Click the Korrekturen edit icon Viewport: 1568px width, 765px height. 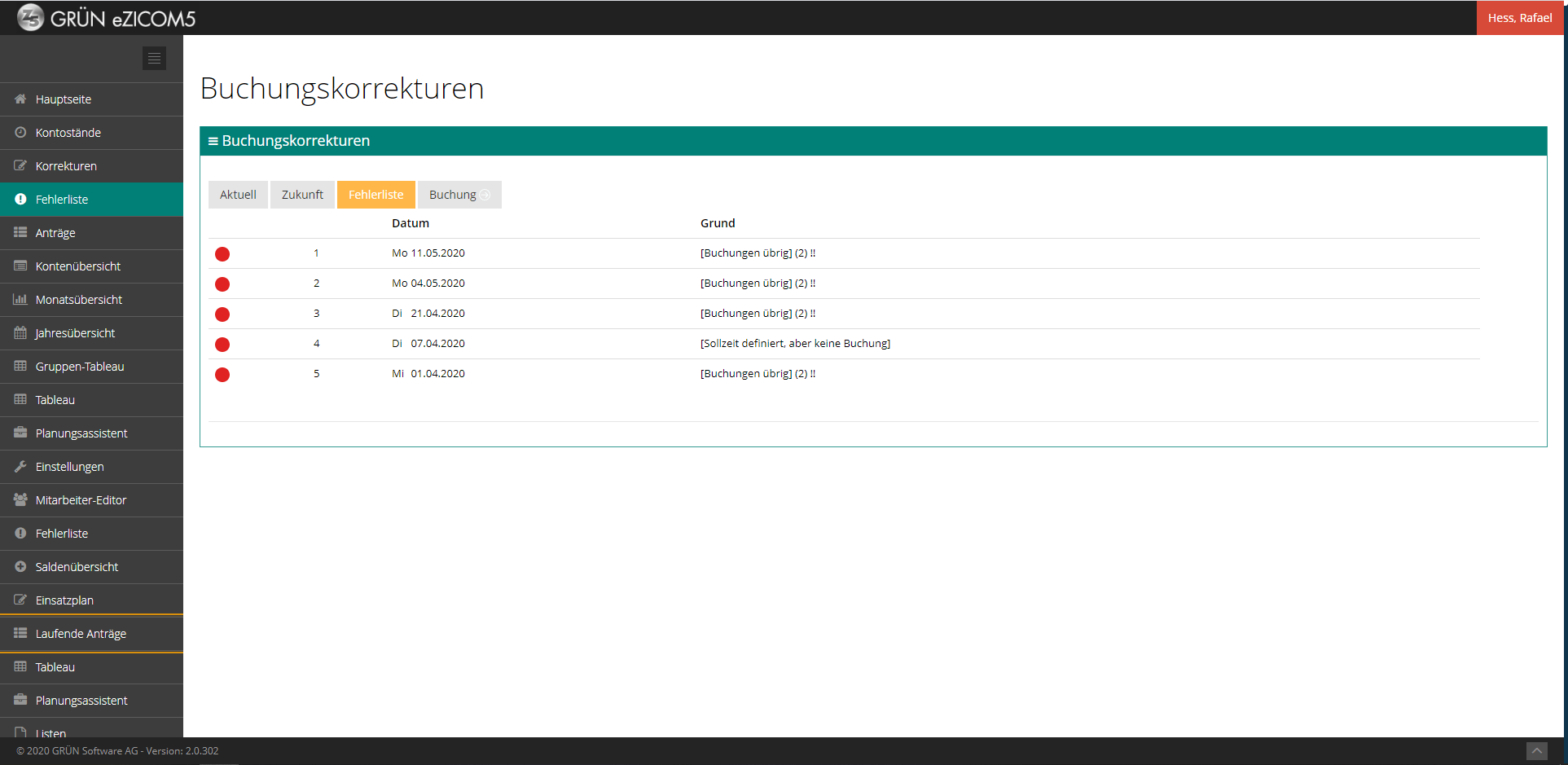click(20, 165)
